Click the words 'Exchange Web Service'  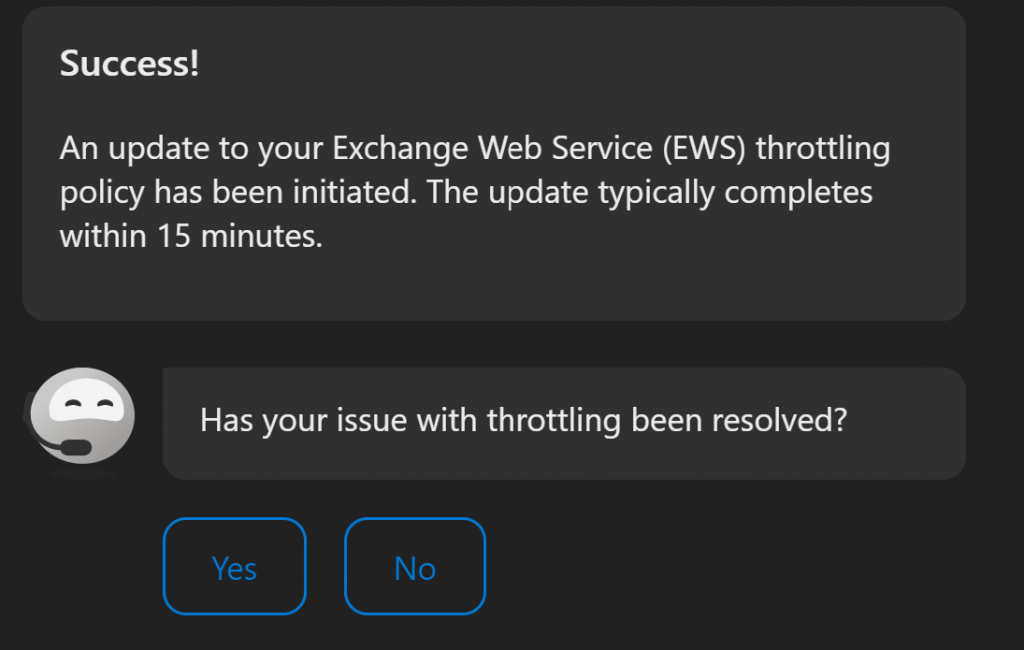(x=492, y=148)
